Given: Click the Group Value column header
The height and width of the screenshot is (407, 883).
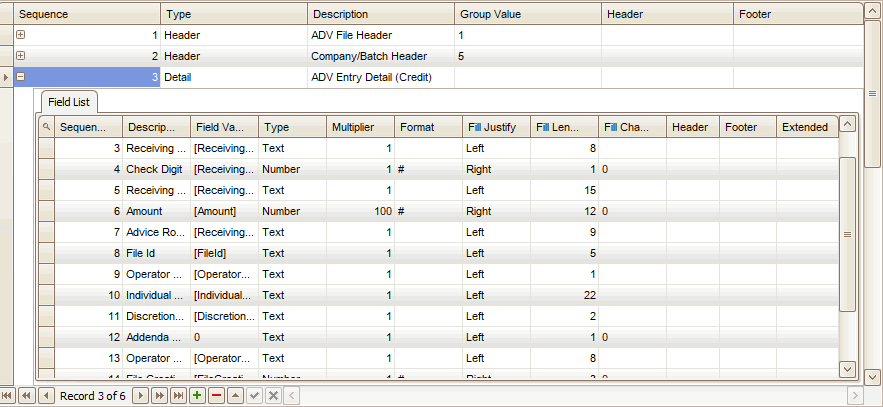Looking at the screenshot, I should tap(526, 15).
